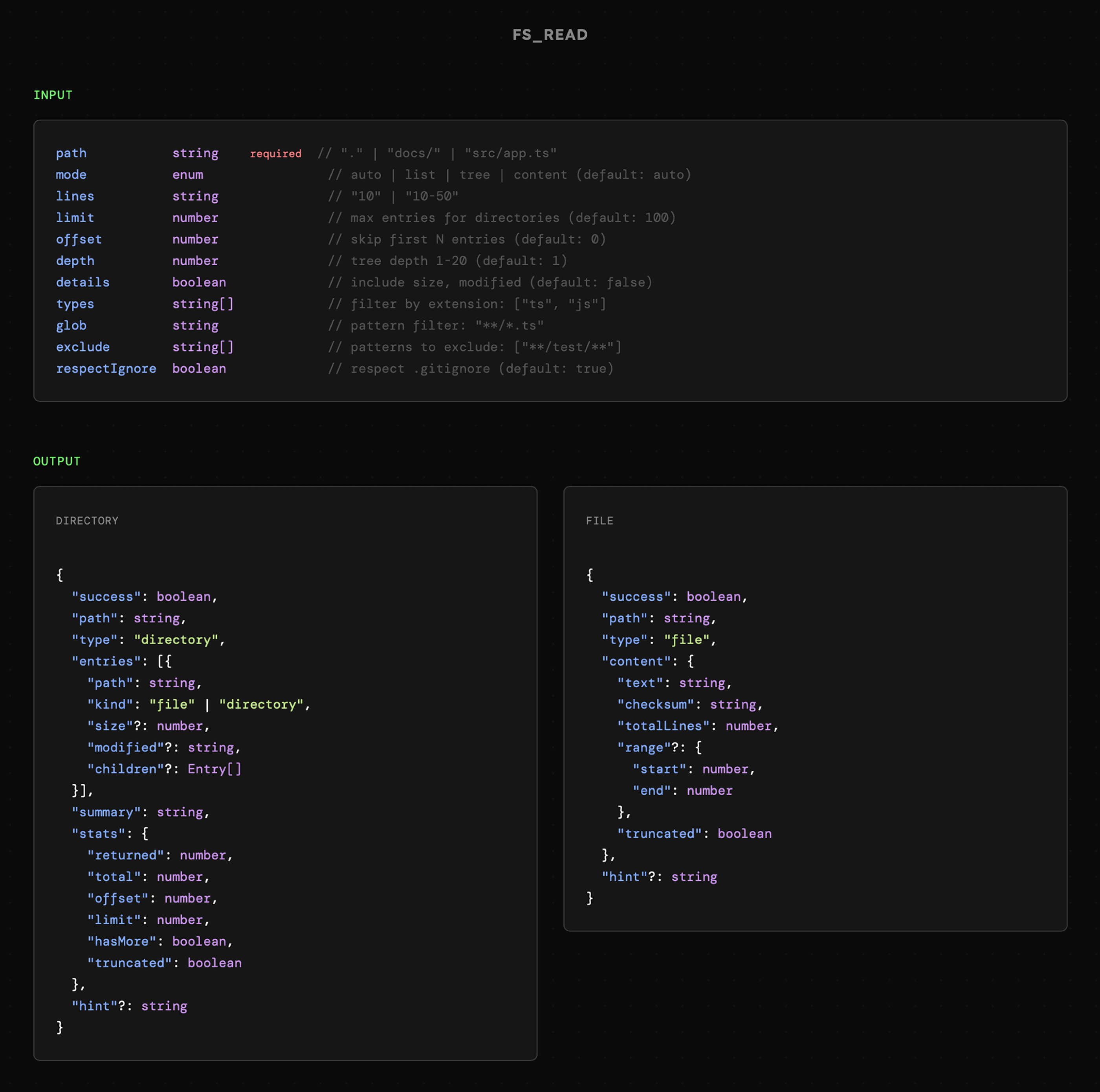Select the INPUT section heading
This screenshot has height=1092, width=1100.
tap(52, 95)
